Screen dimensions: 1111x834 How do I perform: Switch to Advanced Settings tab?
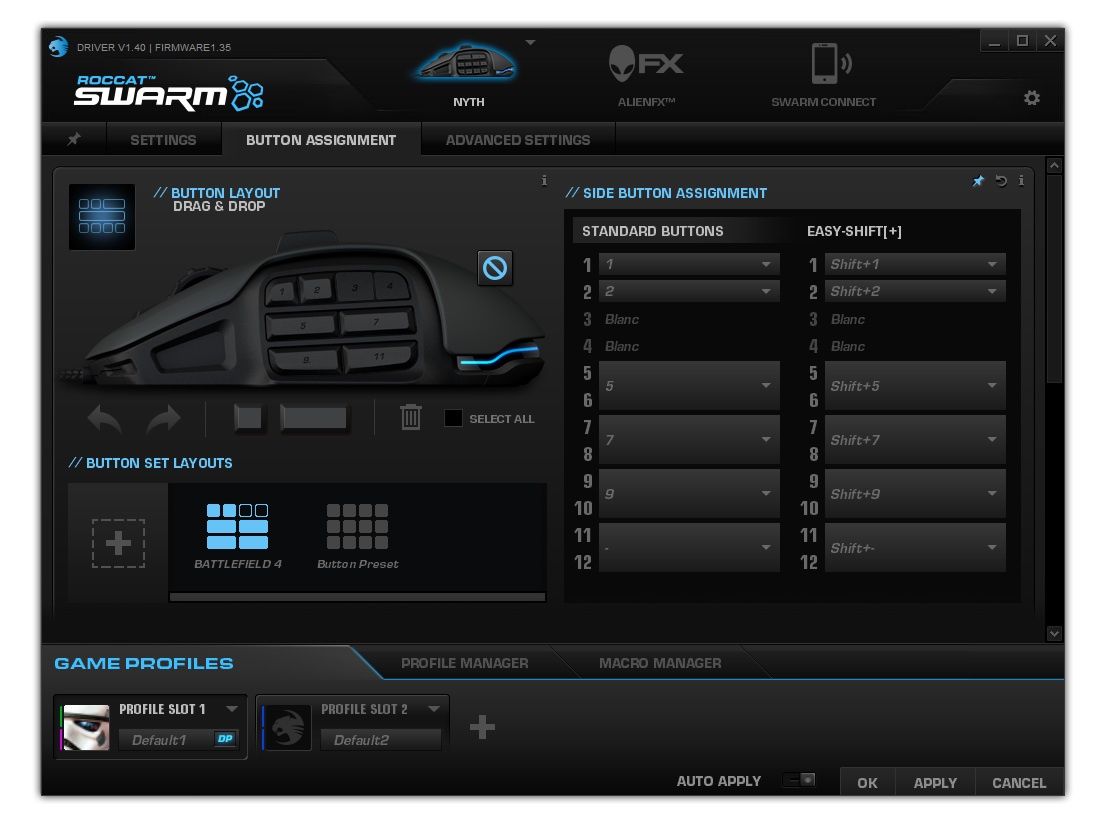(x=518, y=140)
